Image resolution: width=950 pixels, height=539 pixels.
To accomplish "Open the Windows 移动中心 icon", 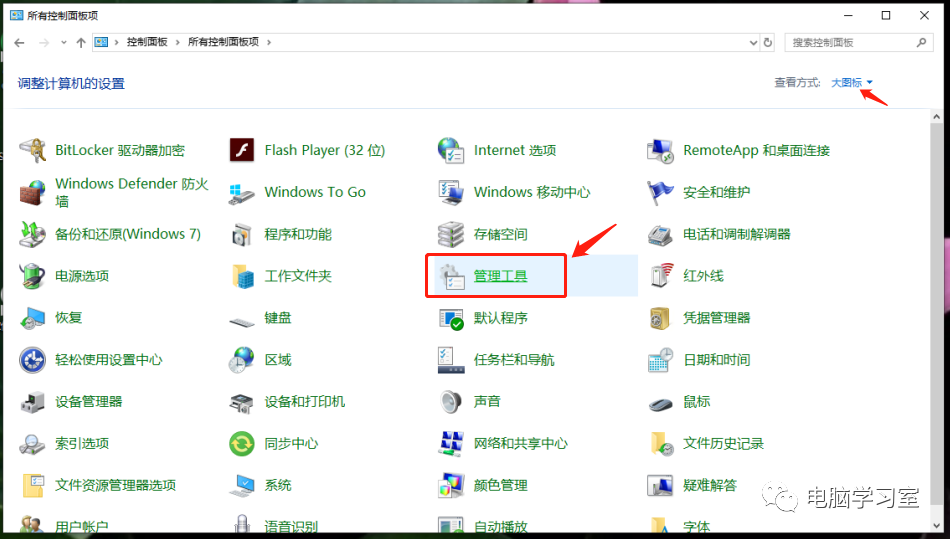I will click(451, 192).
